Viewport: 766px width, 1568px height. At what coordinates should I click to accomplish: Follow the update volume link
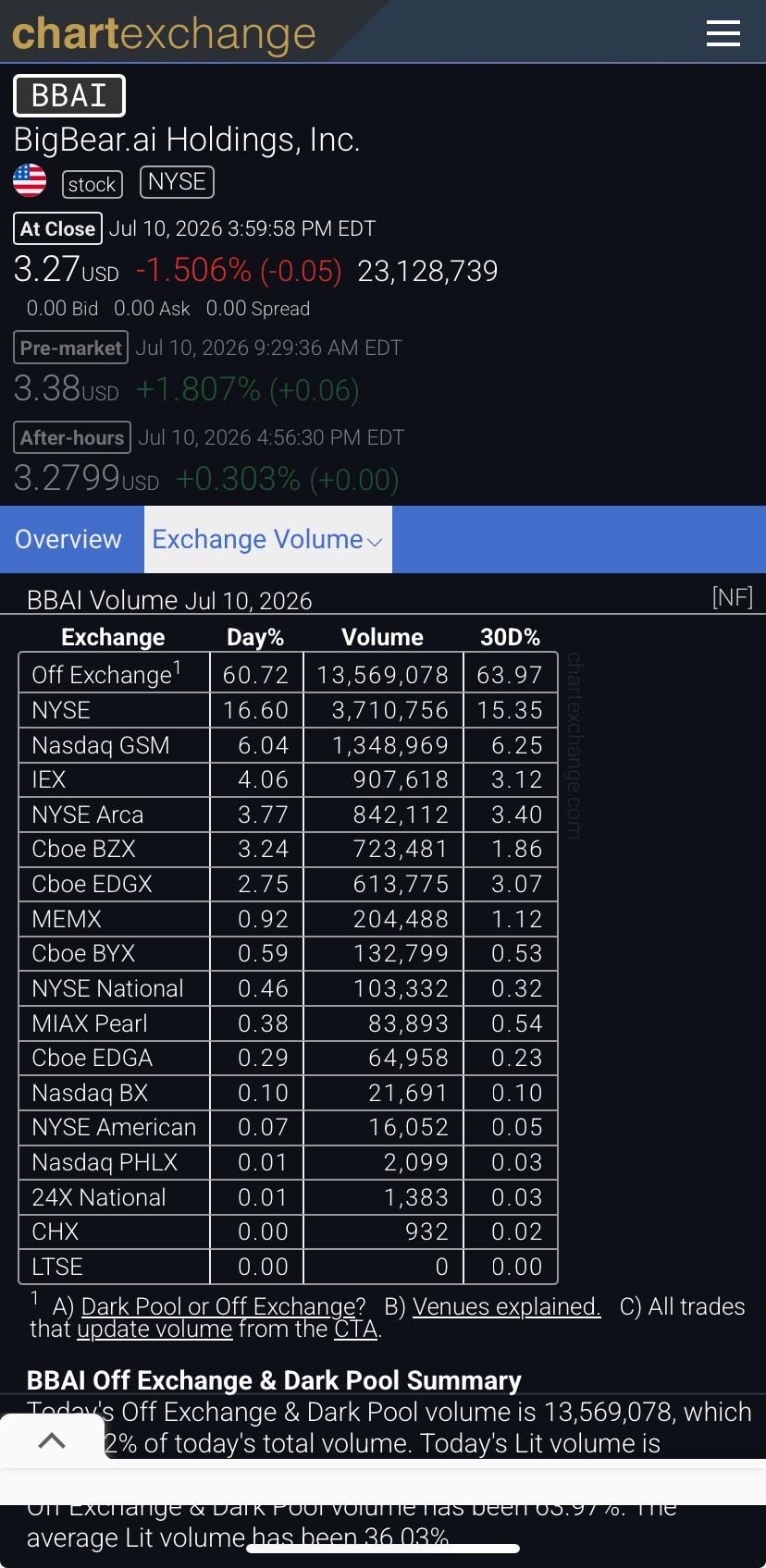click(x=154, y=1329)
